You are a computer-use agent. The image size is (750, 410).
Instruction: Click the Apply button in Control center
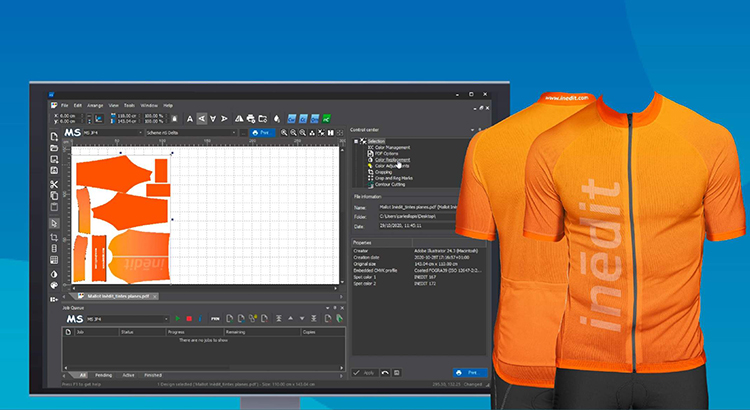tap(366, 371)
